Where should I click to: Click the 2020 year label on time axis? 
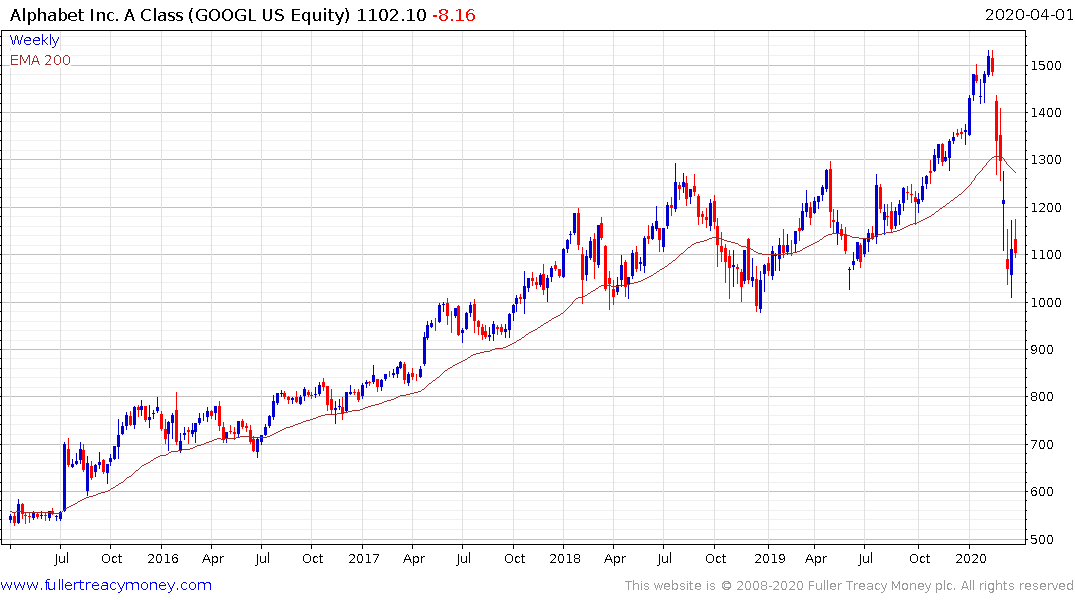[x=970, y=558]
